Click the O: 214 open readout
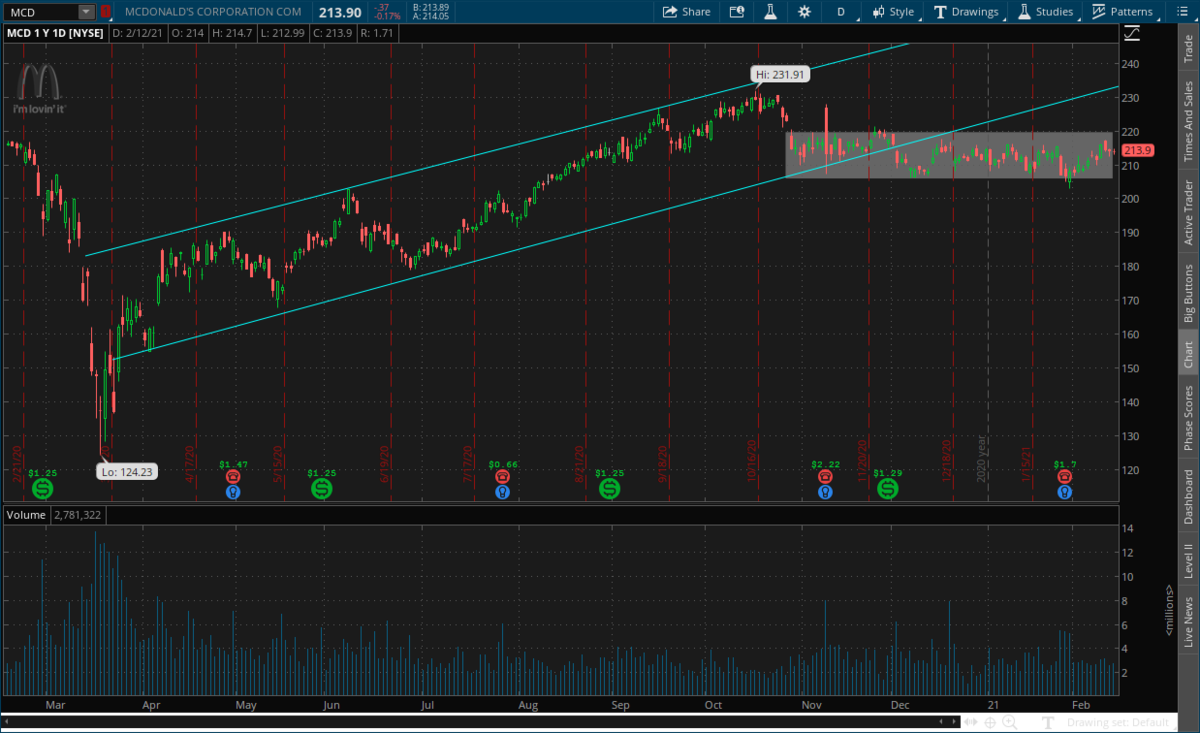1200x733 pixels. pos(188,32)
